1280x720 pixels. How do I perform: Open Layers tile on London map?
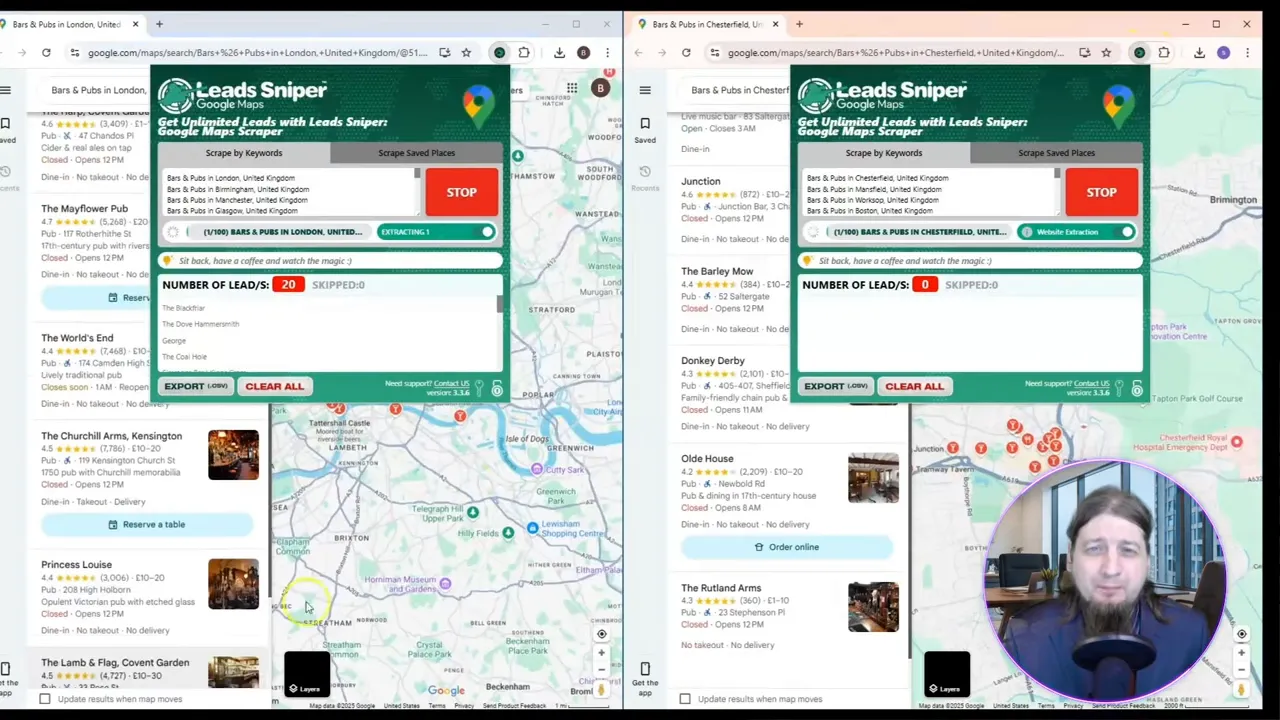pos(307,674)
